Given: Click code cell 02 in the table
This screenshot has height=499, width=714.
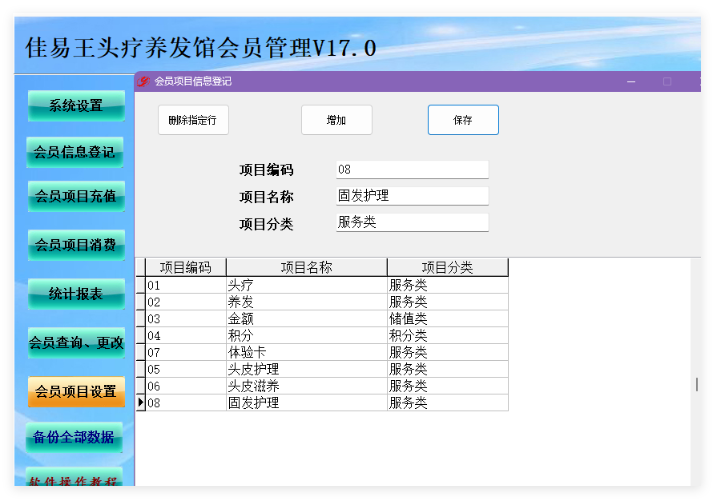Looking at the screenshot, I should 186,302.
